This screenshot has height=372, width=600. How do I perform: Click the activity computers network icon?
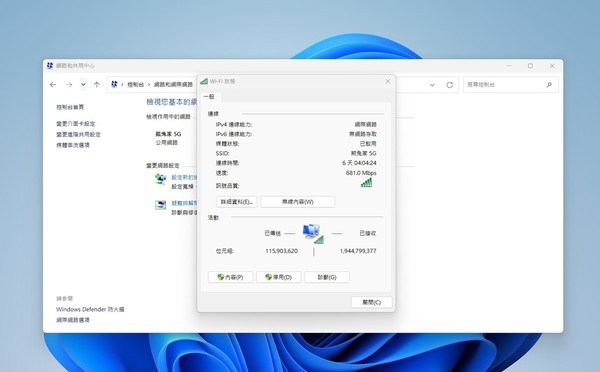pyautogui.click(x=313, y=234)
